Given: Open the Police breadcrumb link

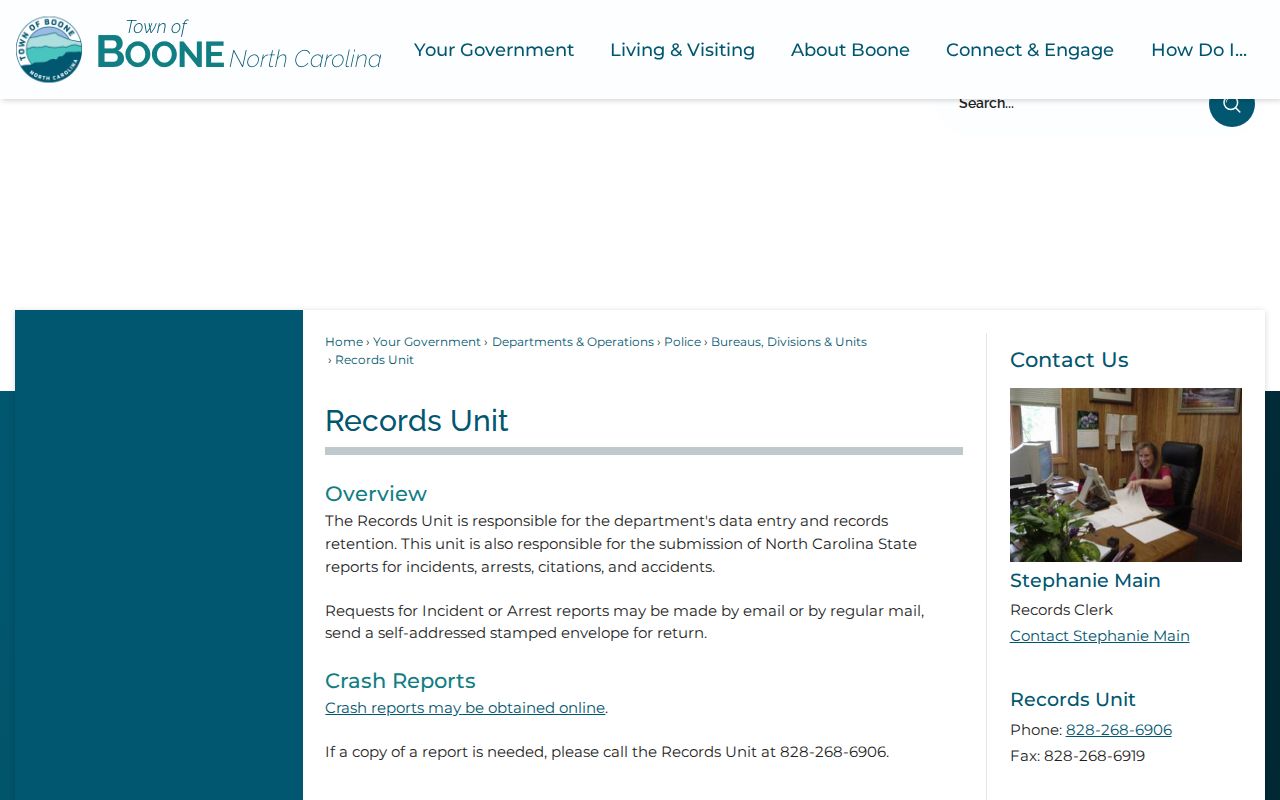Looking at the screenshot, I should [683, 342].
